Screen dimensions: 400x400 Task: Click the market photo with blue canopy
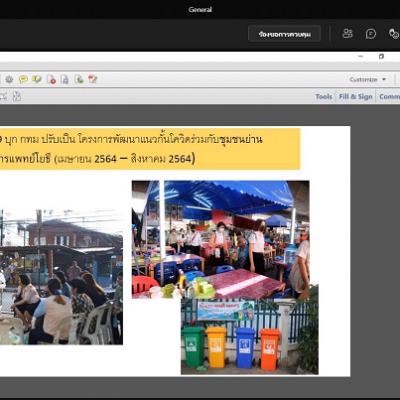221,239
